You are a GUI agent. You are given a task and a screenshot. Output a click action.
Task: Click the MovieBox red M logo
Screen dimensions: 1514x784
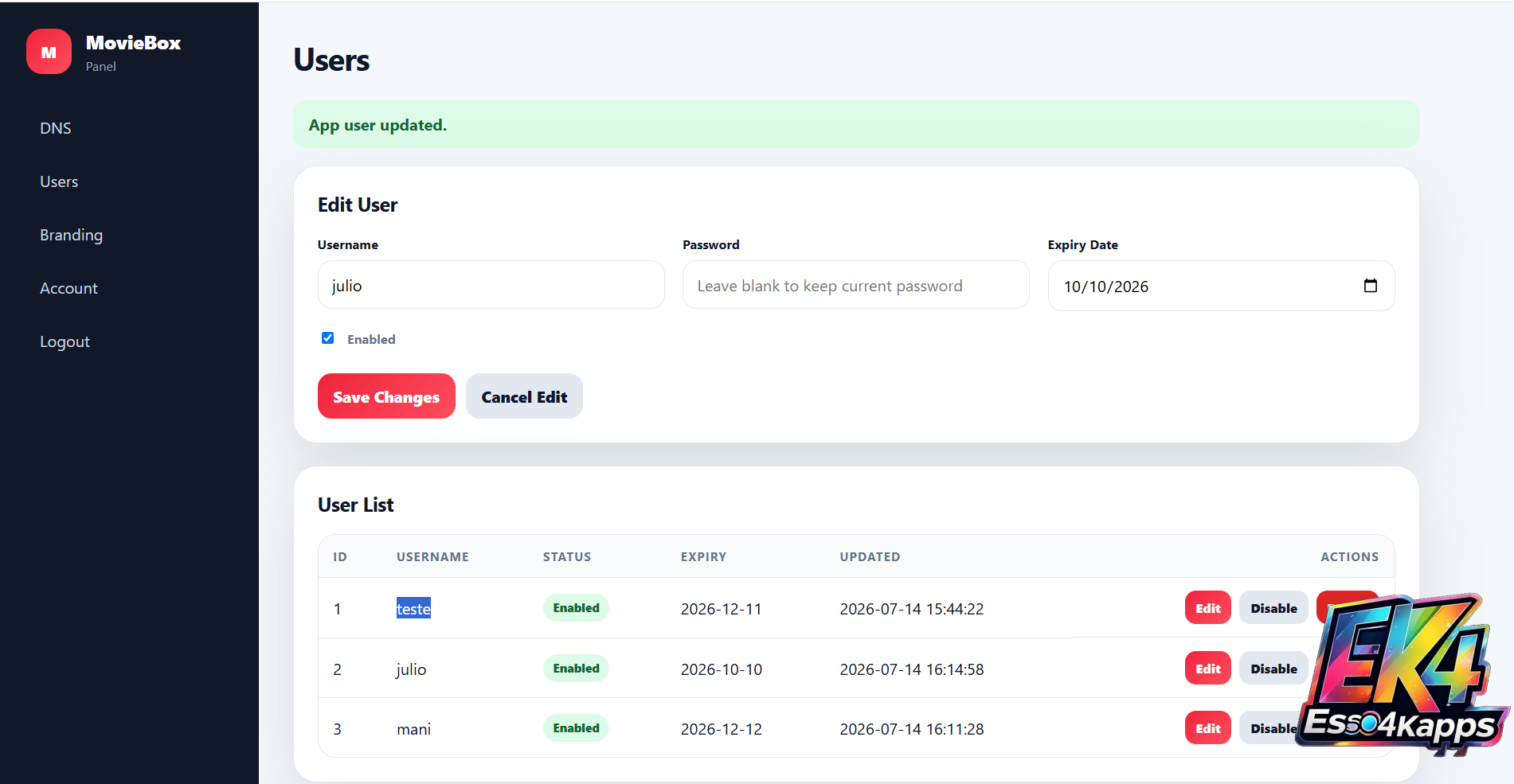pos(49,52)
